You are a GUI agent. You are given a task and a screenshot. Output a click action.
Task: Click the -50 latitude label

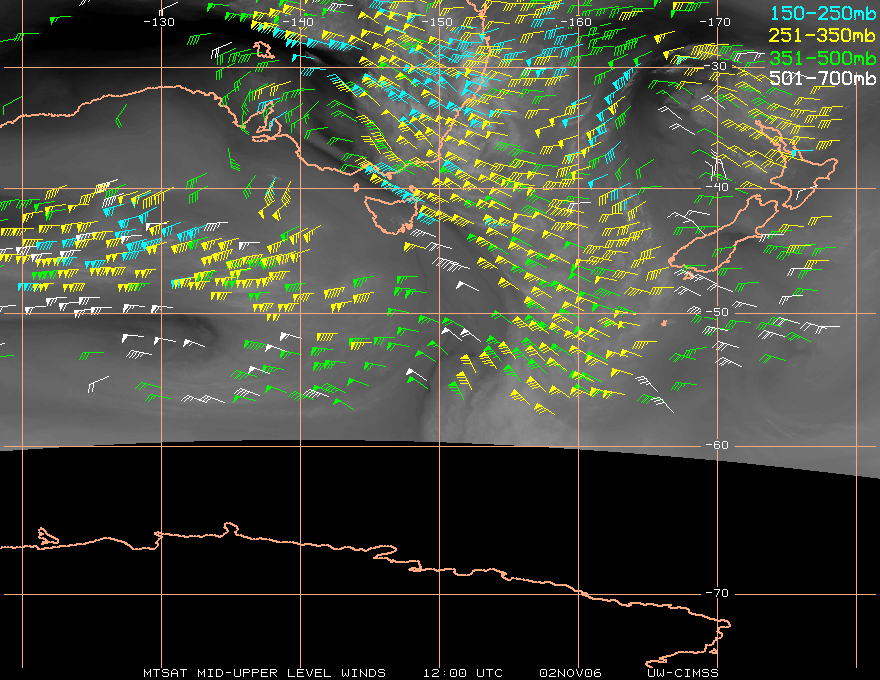point(717,313)
